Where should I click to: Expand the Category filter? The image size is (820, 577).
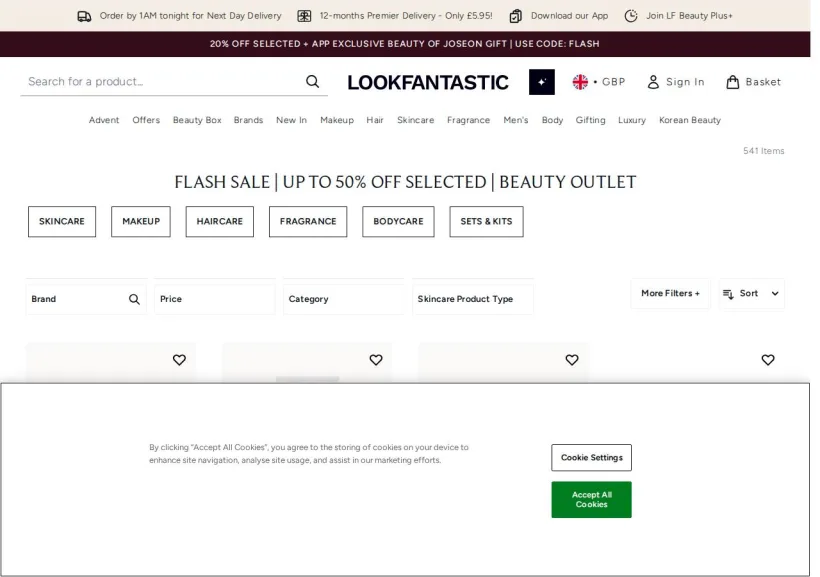[344, 299]
